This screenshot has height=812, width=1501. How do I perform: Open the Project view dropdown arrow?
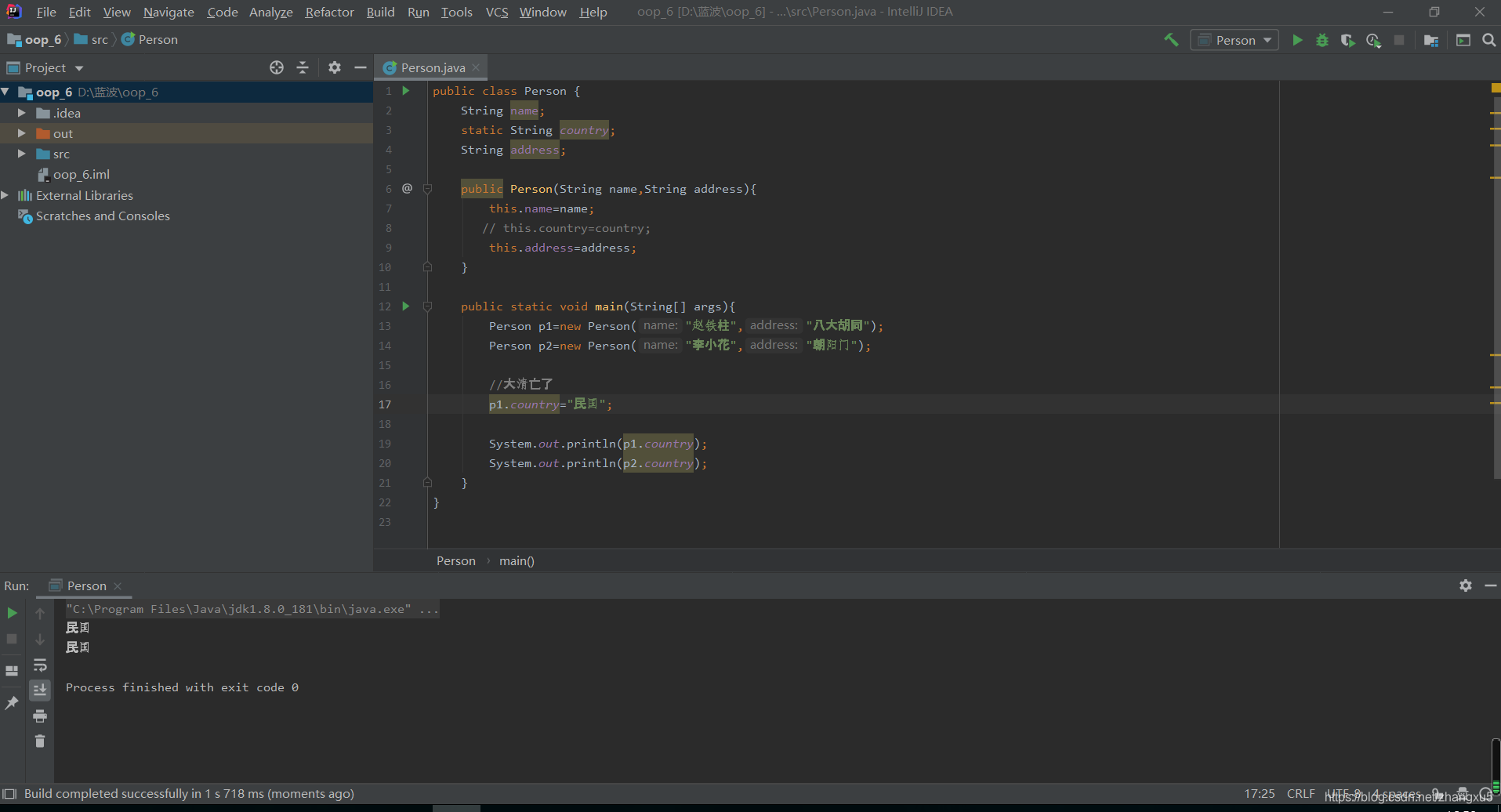(79, 68)
